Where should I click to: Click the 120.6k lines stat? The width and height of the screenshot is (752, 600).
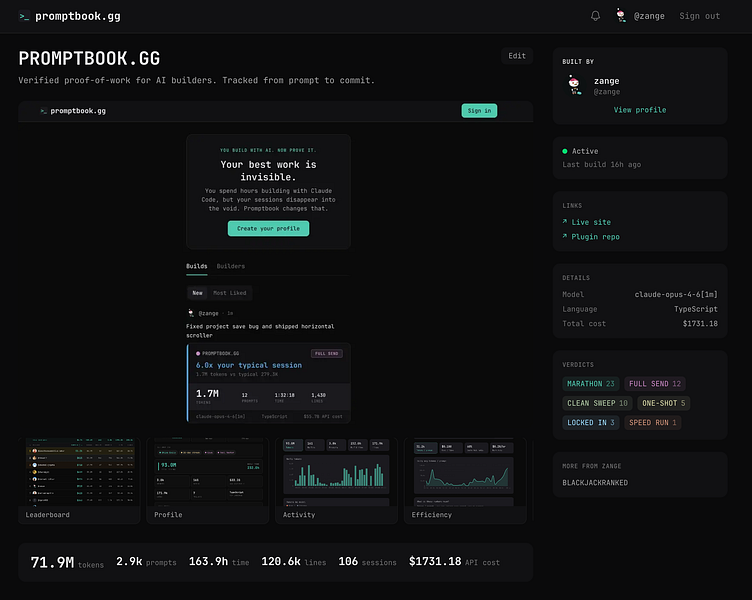[294, 562]
